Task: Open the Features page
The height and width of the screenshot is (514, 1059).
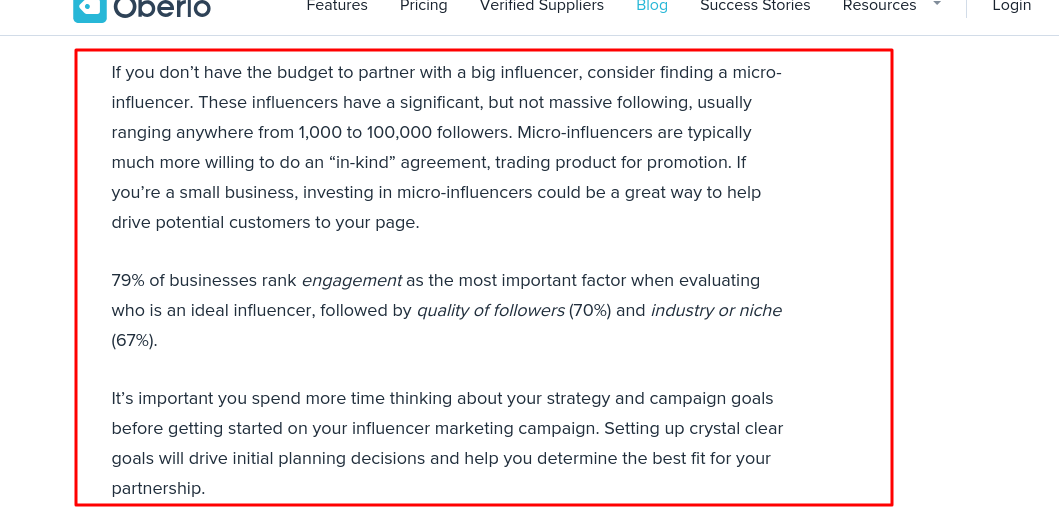Action: coord(337,6)
